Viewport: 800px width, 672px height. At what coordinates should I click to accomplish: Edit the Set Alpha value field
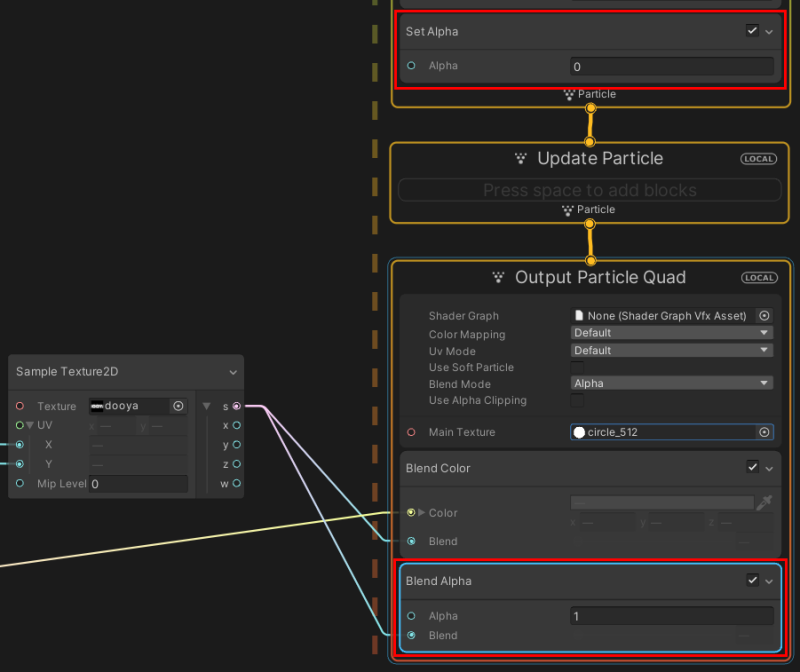click(671, 66)
